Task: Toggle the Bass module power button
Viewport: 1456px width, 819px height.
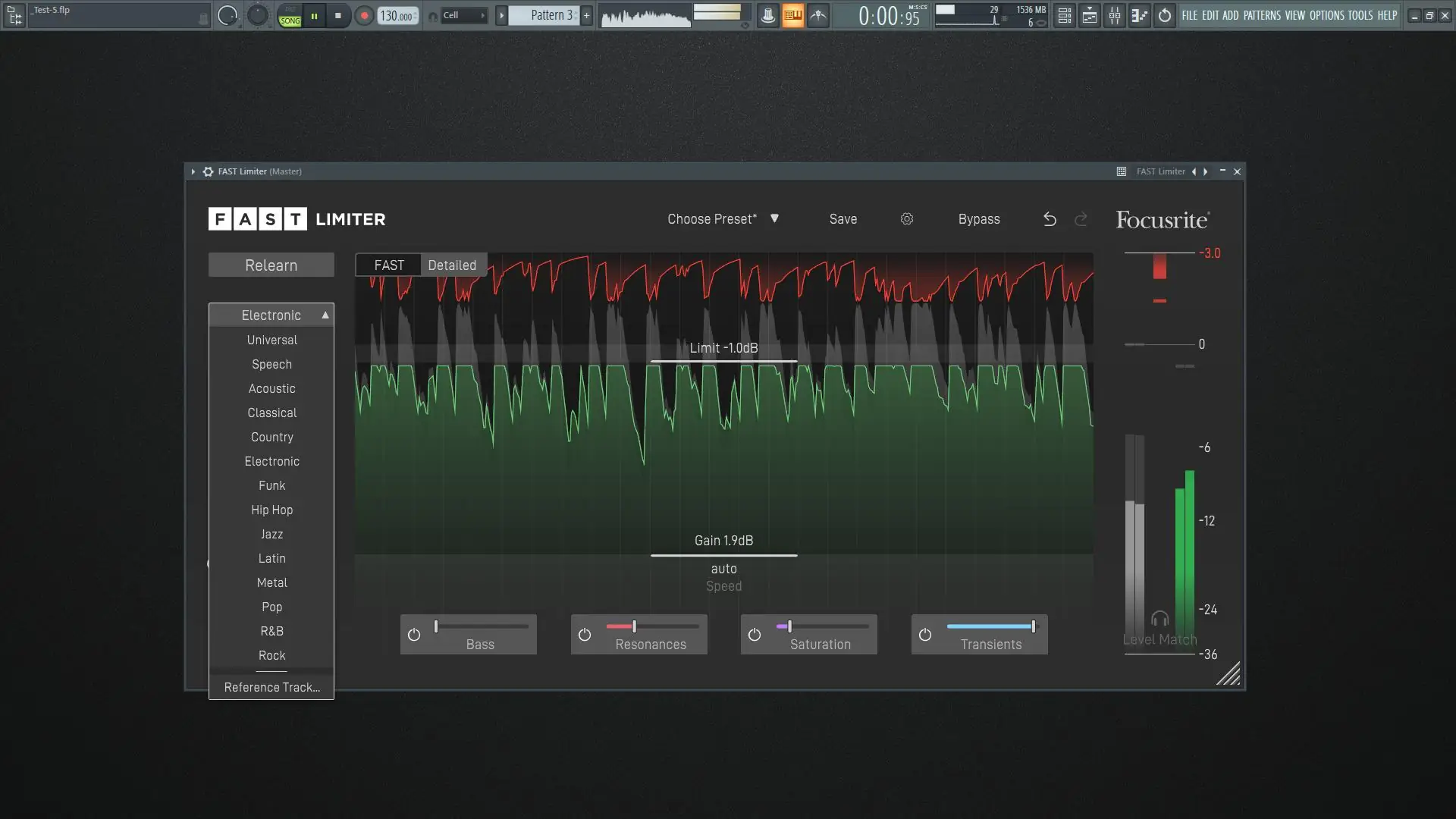Action: pyautogui.click(x=414, y=635)
